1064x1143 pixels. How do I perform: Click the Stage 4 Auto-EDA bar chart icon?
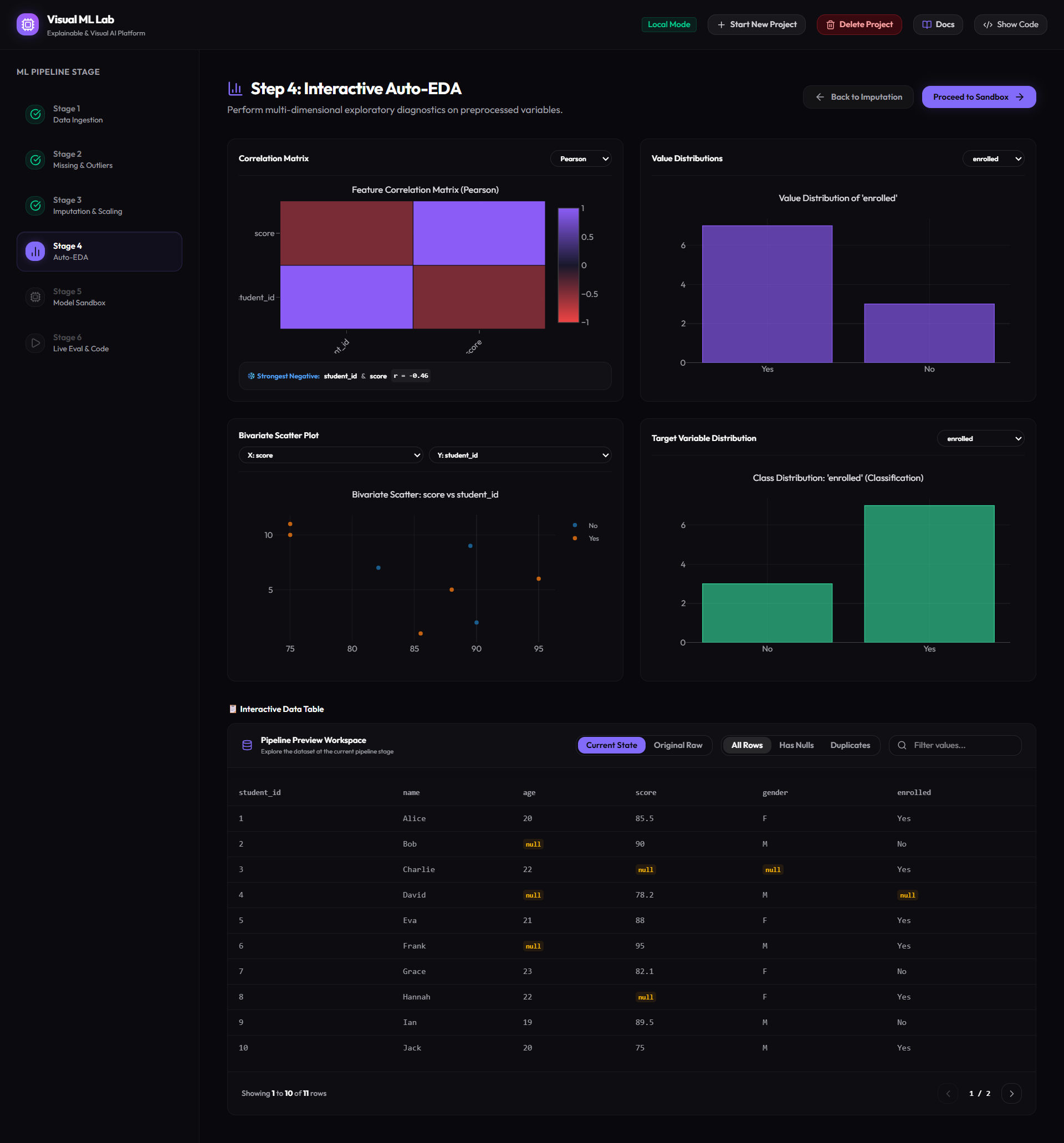tap(35, 251)
